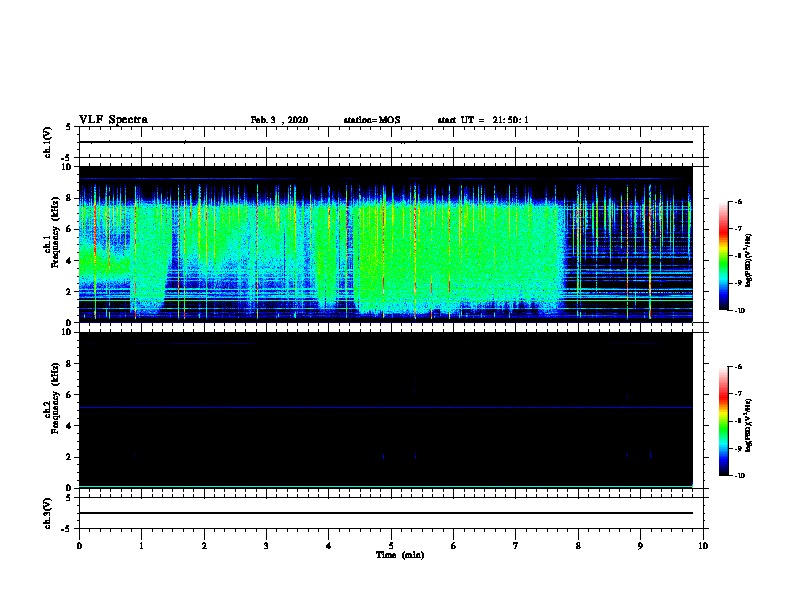The height and width of the screenshot is (612, 792).
Task: Click the "-10" tick on ch.2 colorbar
Action: (x=739, y=476)
